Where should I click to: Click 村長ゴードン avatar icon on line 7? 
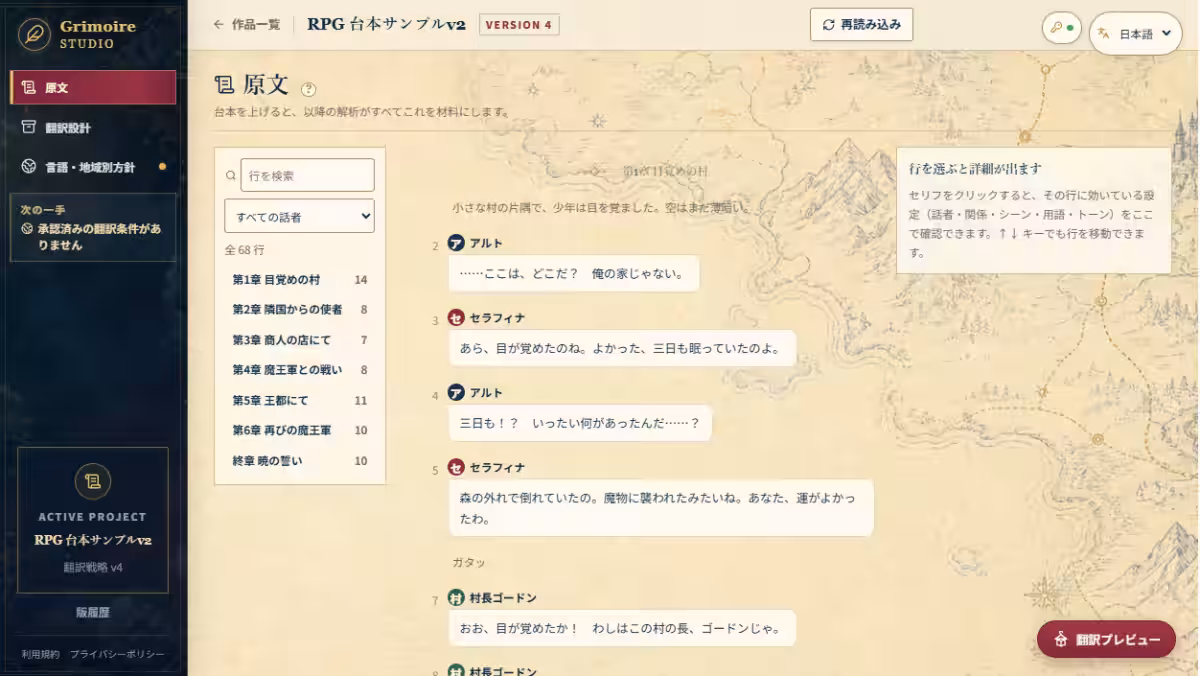[x=456, y=598]
